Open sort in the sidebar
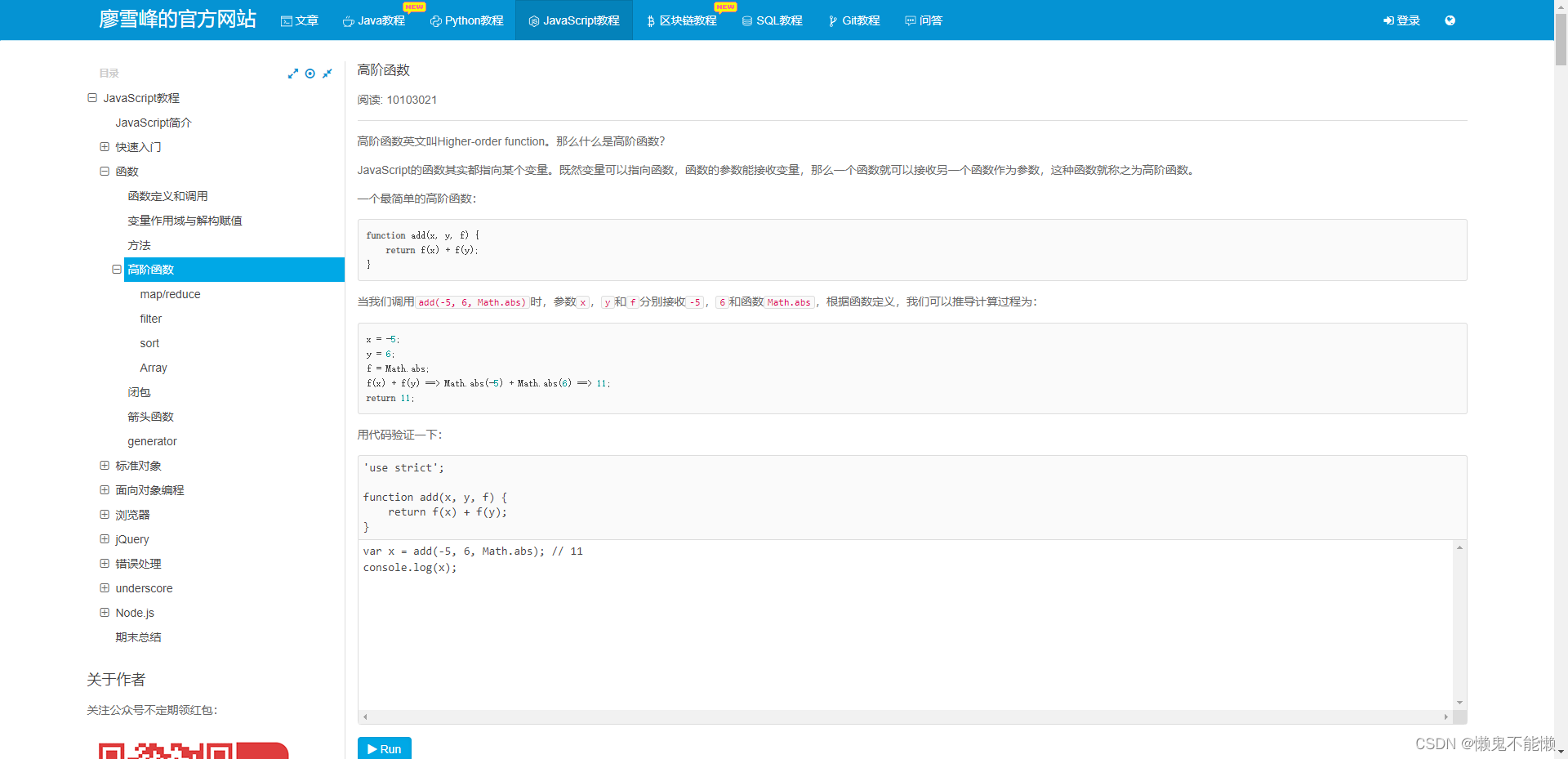Image resolution: width=1568 pixels, height=759 pixels. 149,343
